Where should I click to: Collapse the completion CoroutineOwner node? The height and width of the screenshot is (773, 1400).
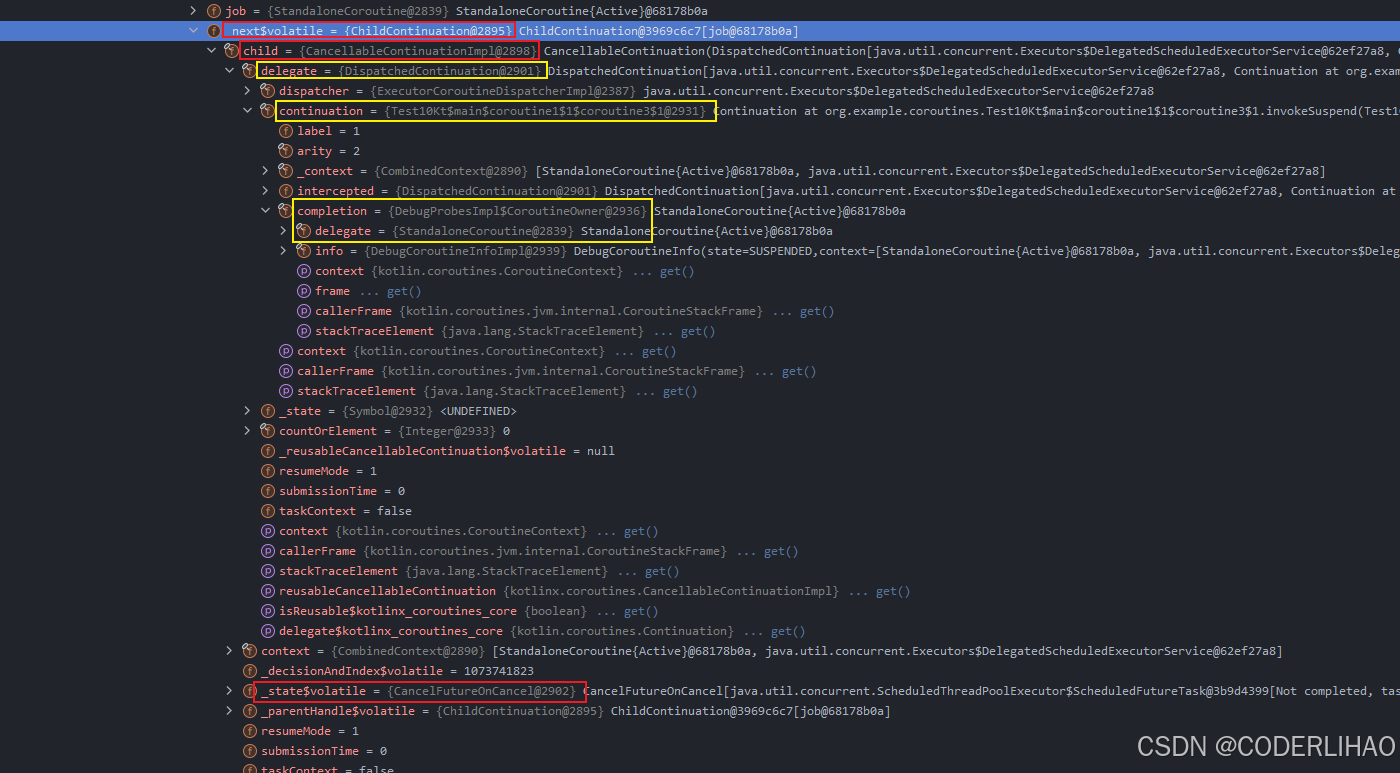pos(266,211)
